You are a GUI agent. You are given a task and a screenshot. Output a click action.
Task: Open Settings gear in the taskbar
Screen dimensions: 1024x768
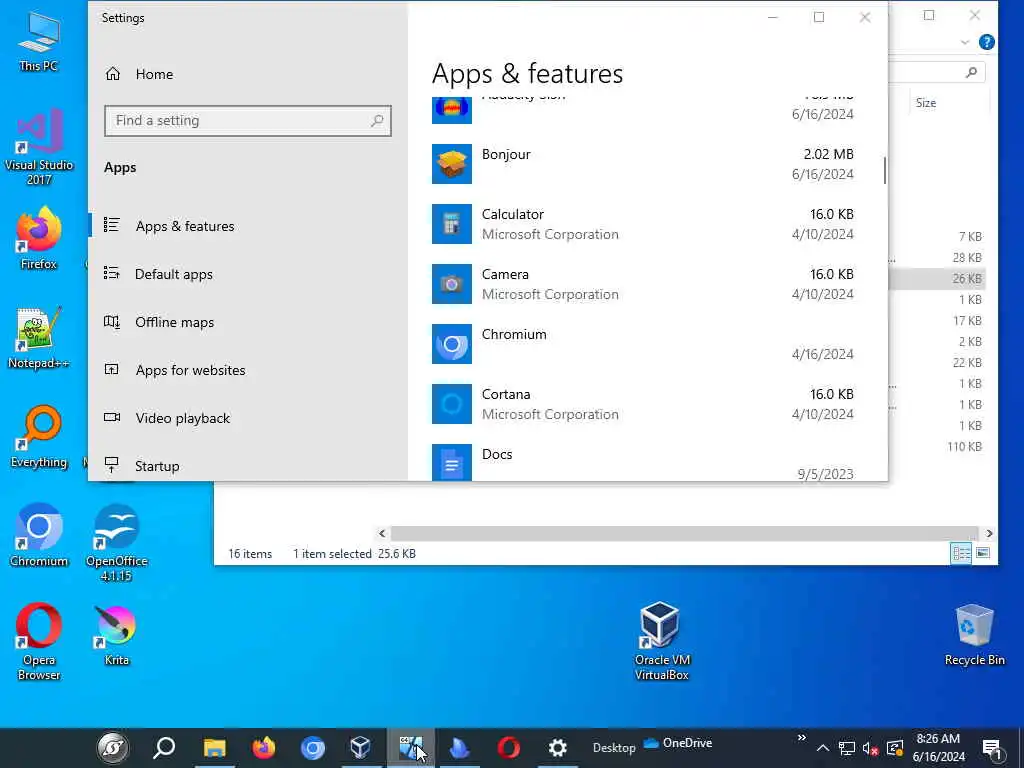click(x=557, y=748)
